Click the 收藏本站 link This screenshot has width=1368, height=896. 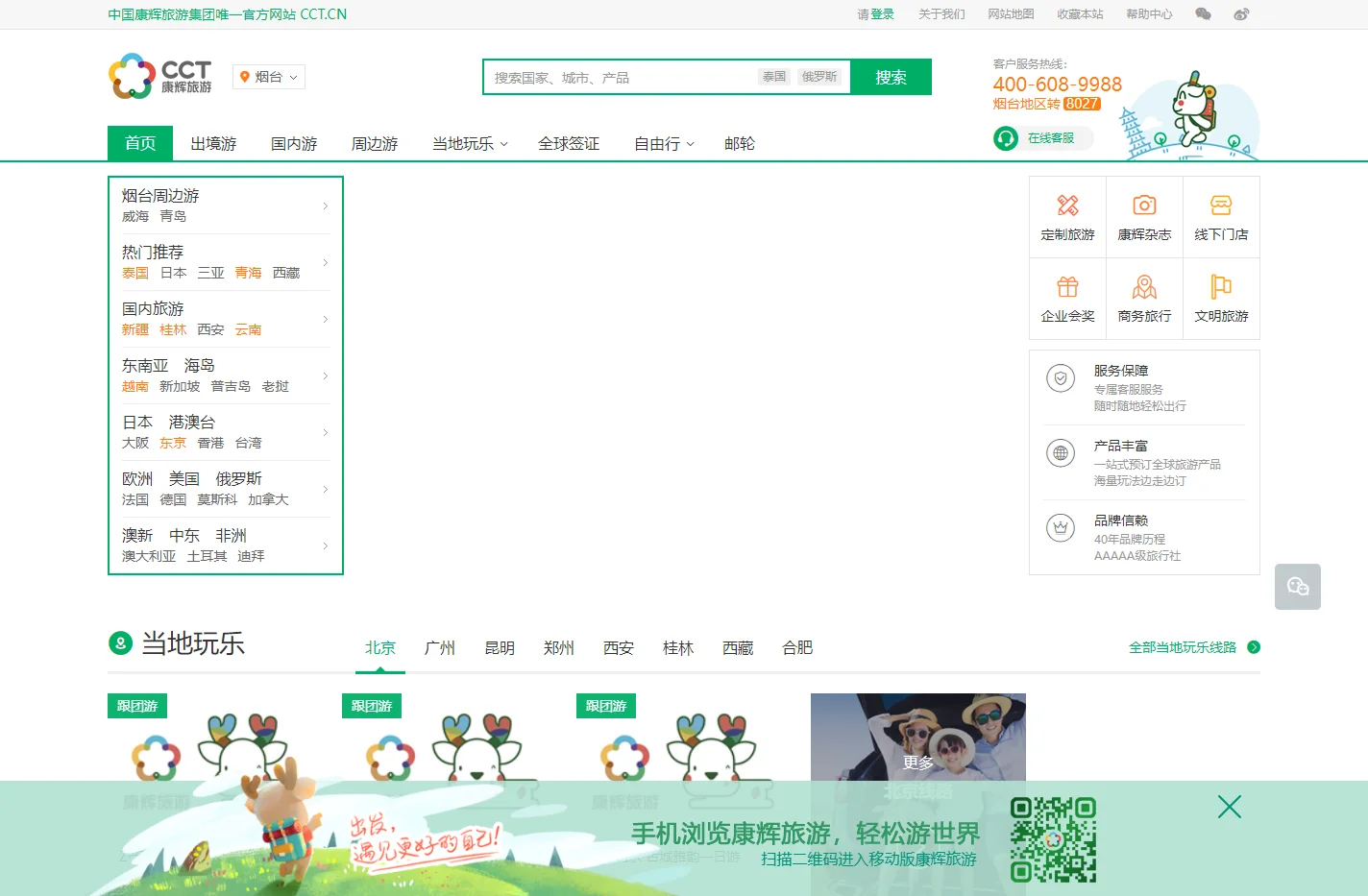click(x=1080, y=14)
